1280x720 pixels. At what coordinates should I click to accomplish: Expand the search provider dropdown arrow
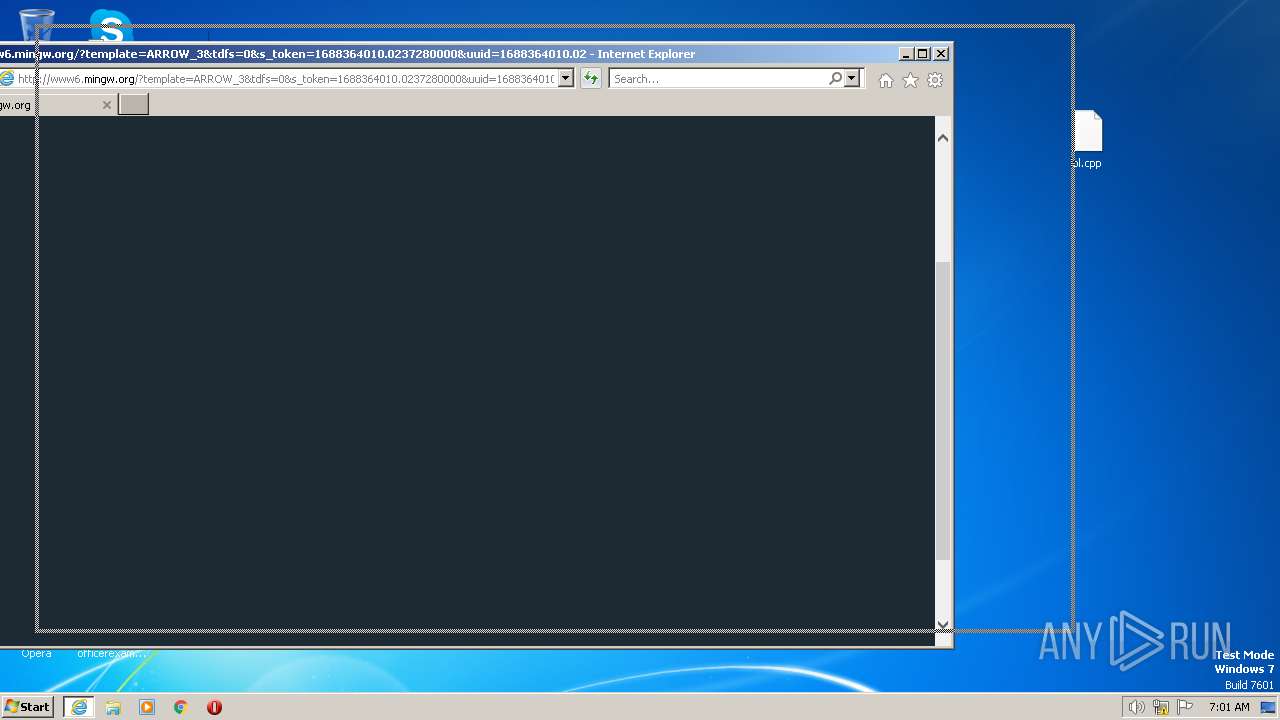852,78
